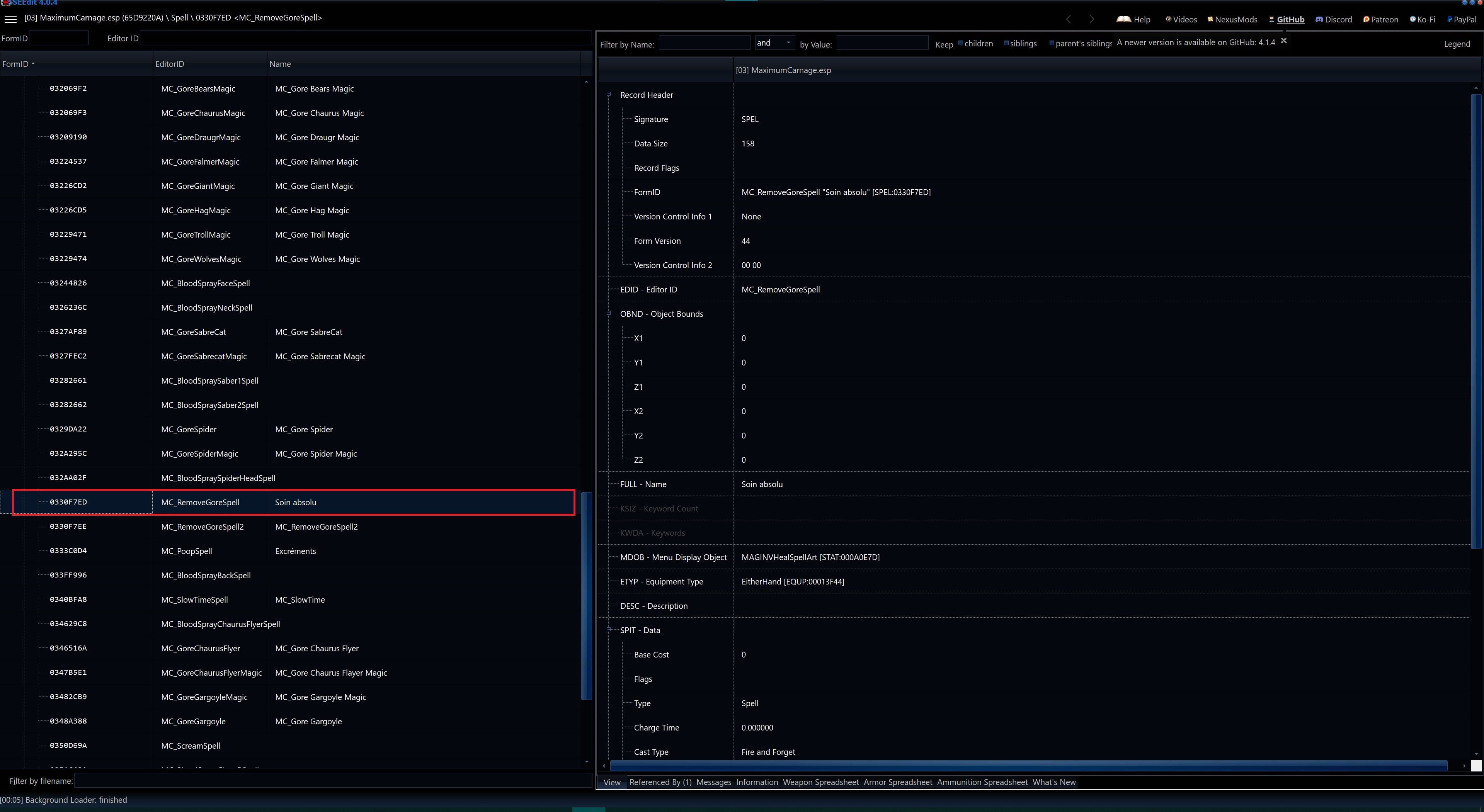Open the PayPal link
1484x812 pixels.
(x=1462, y=19)
